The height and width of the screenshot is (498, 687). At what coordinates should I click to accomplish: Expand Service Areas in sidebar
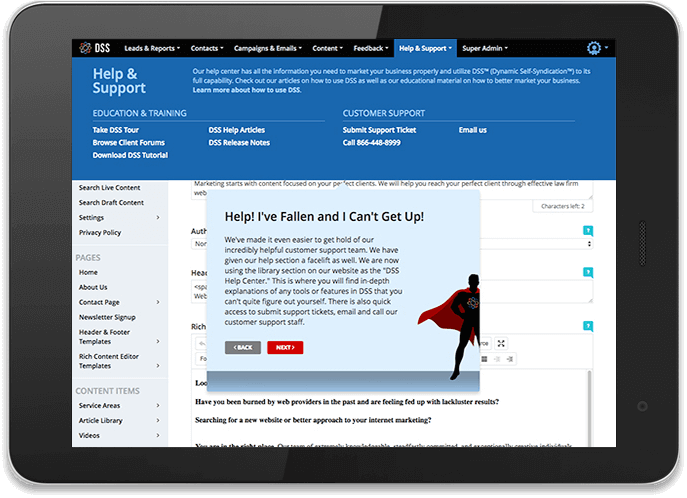158,406
